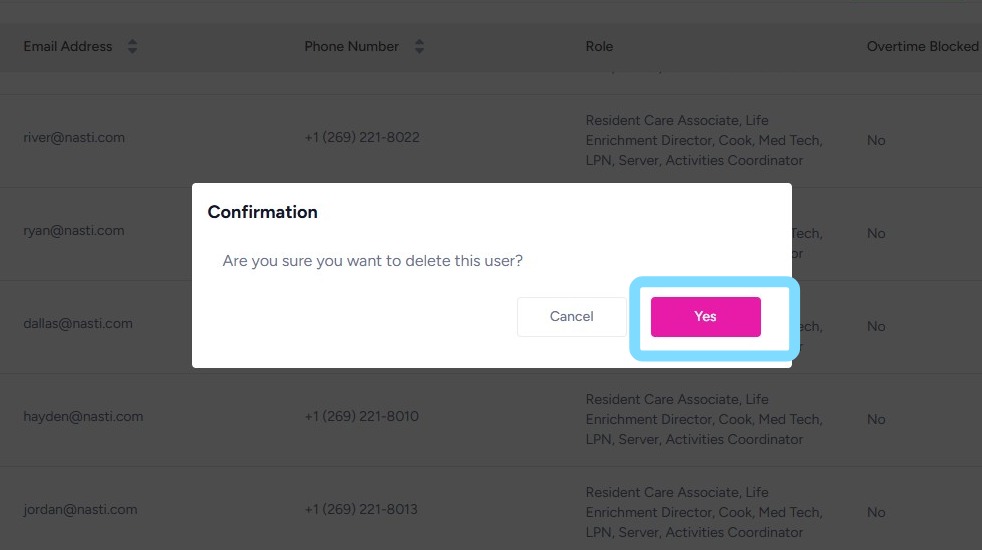The height and width of the screenshot is (550, 982).
Task: Click the delete user confirmation message
Action: click(x=372, y=261)
